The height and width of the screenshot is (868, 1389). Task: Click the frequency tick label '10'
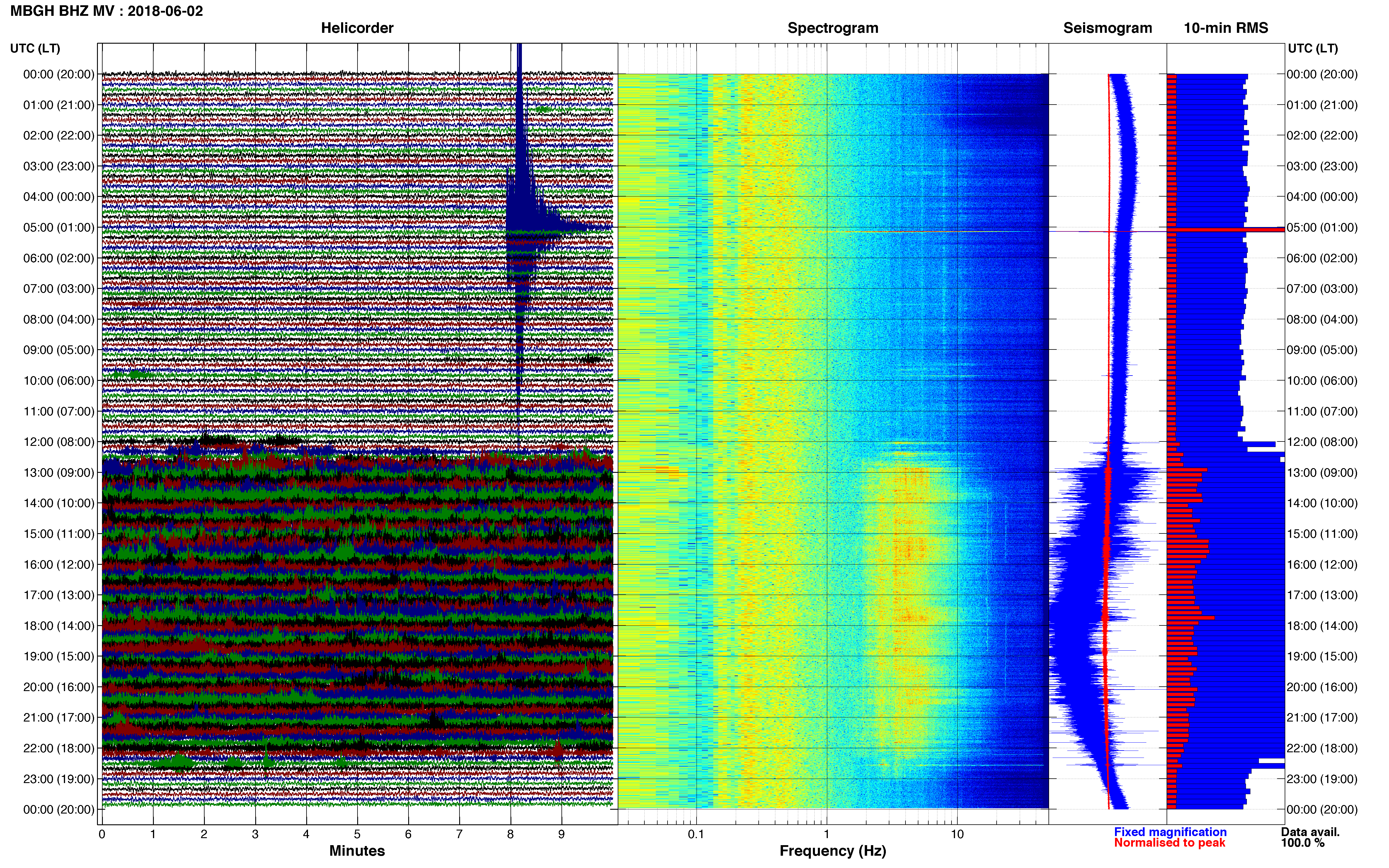pos(957,834)
